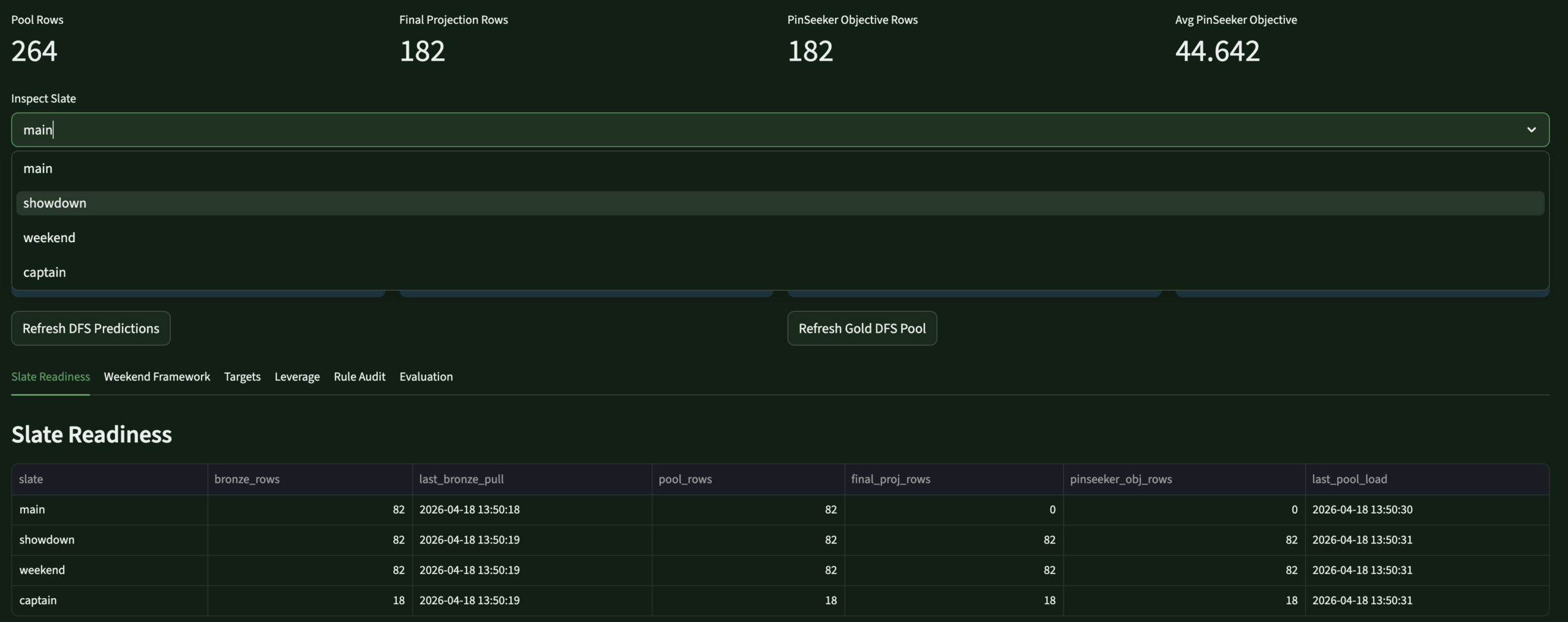Image resolution: width=1568 pixels, height=622 pixels.
Task: Expand the Inspect Slate dropdown chevron
Action: pyautogui.click(x=1531, y=130)
